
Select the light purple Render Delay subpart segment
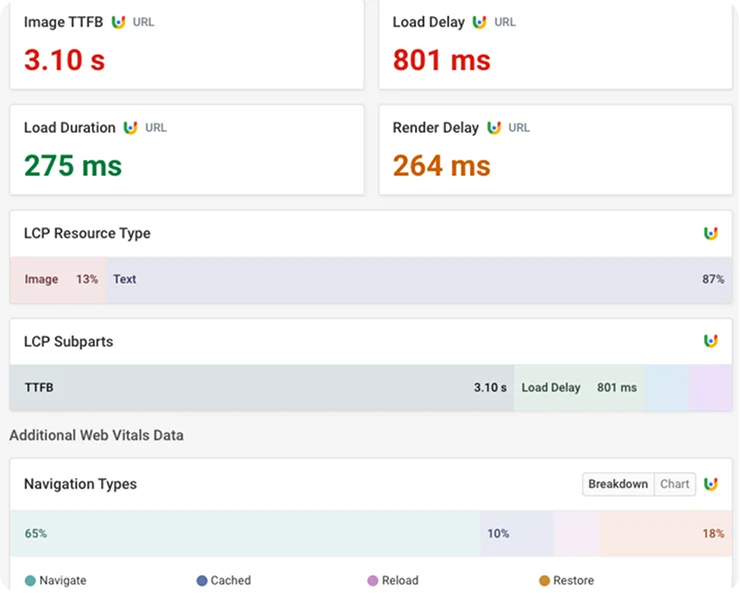tap(710, 387)
